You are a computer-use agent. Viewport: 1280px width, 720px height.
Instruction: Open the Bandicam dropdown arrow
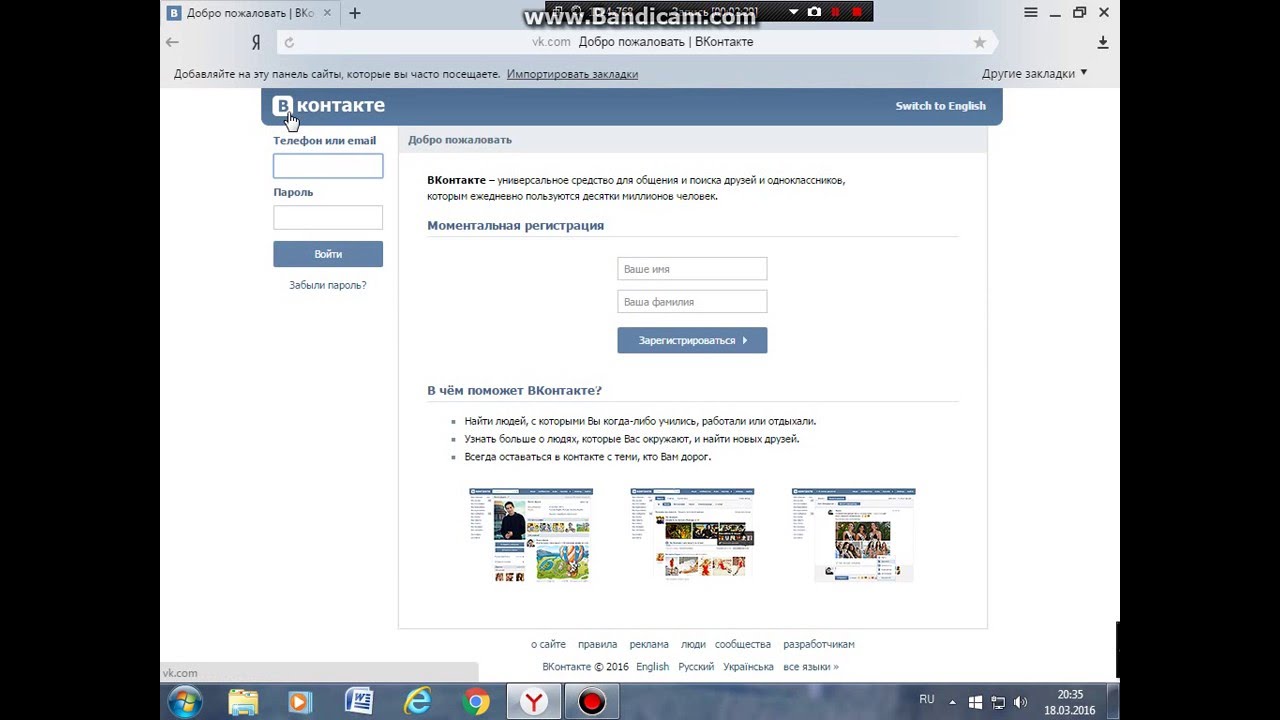793,12
